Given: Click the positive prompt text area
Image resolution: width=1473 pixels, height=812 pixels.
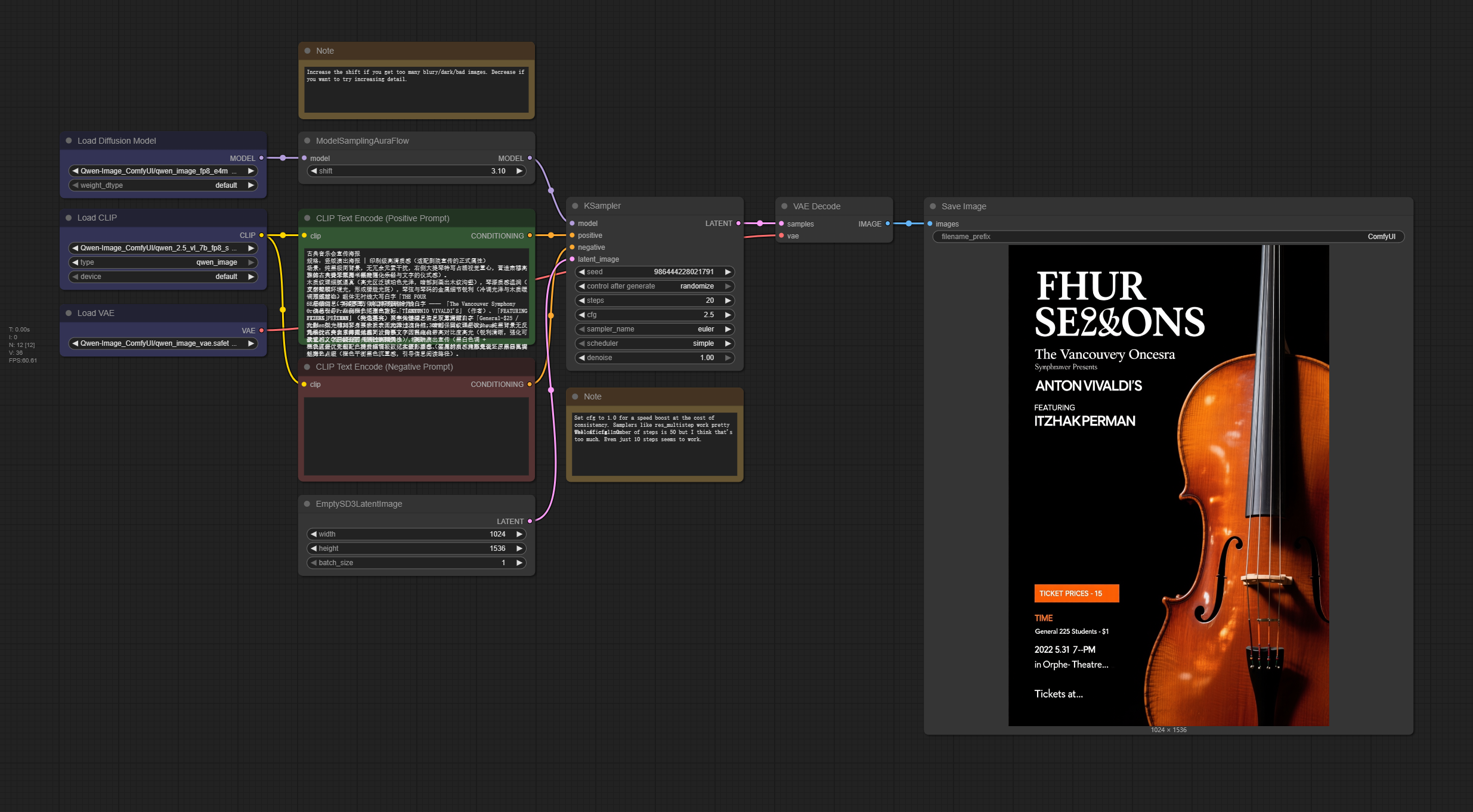Looking at the screenshot, I should point(416,293).
